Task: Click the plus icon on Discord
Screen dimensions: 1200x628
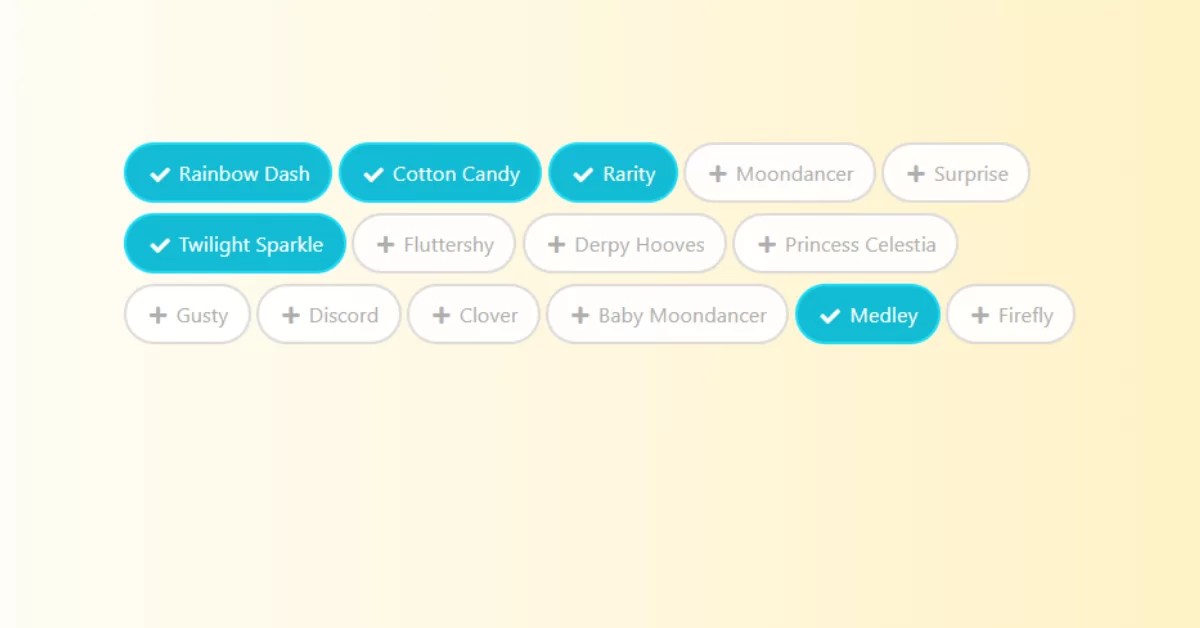Action: click(x=289, y=314)
